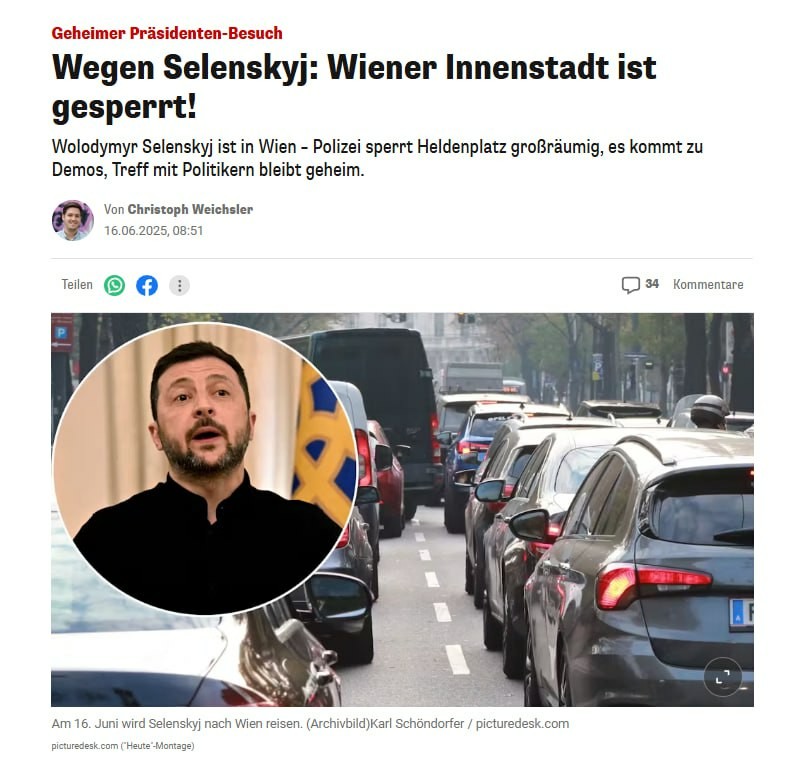Screen dimensions: 791x762
Task: Share the article via WhatsApp icon
Action: coord(115,286)
